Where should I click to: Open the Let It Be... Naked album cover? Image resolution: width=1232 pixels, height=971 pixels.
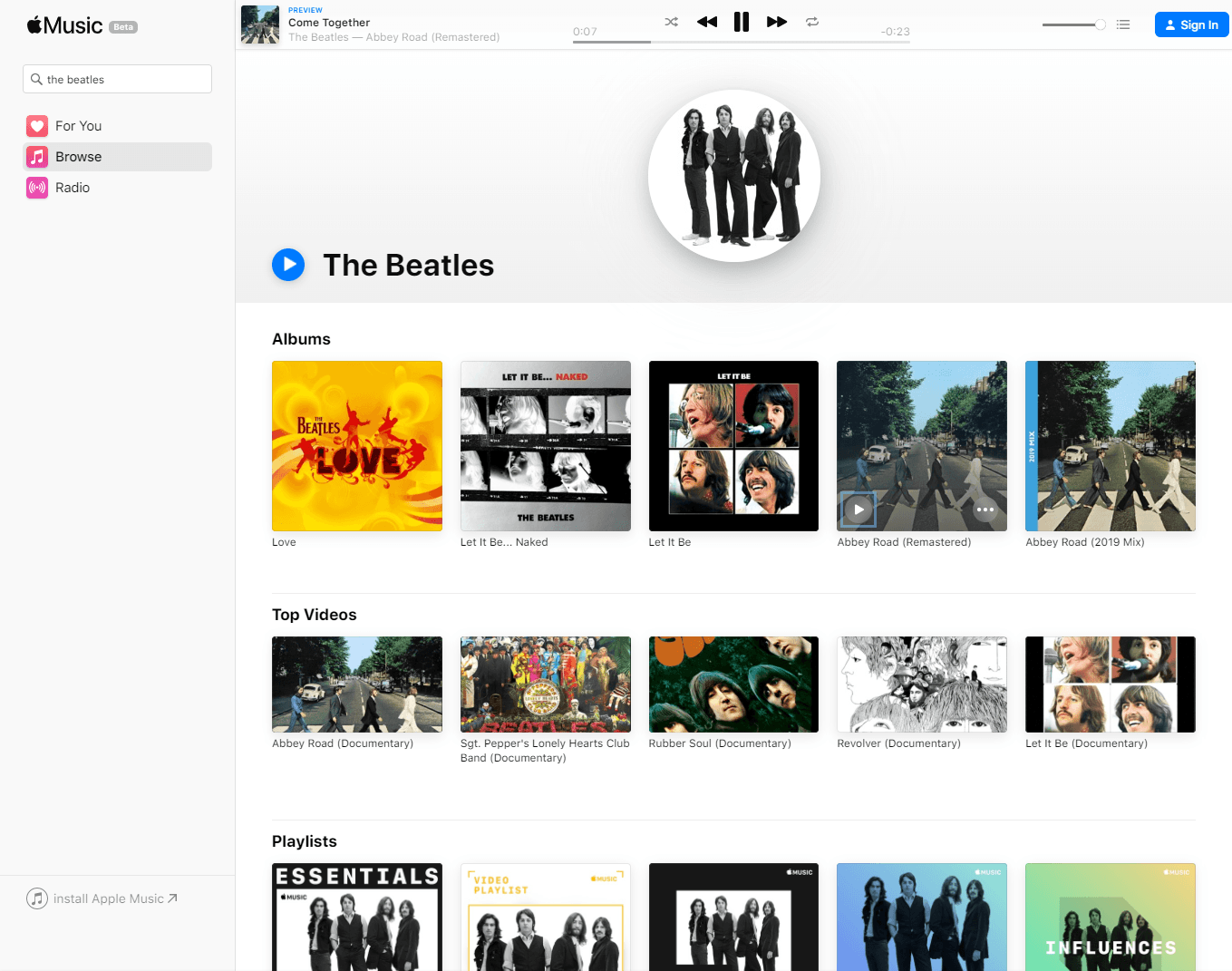[x=546, y=446]
